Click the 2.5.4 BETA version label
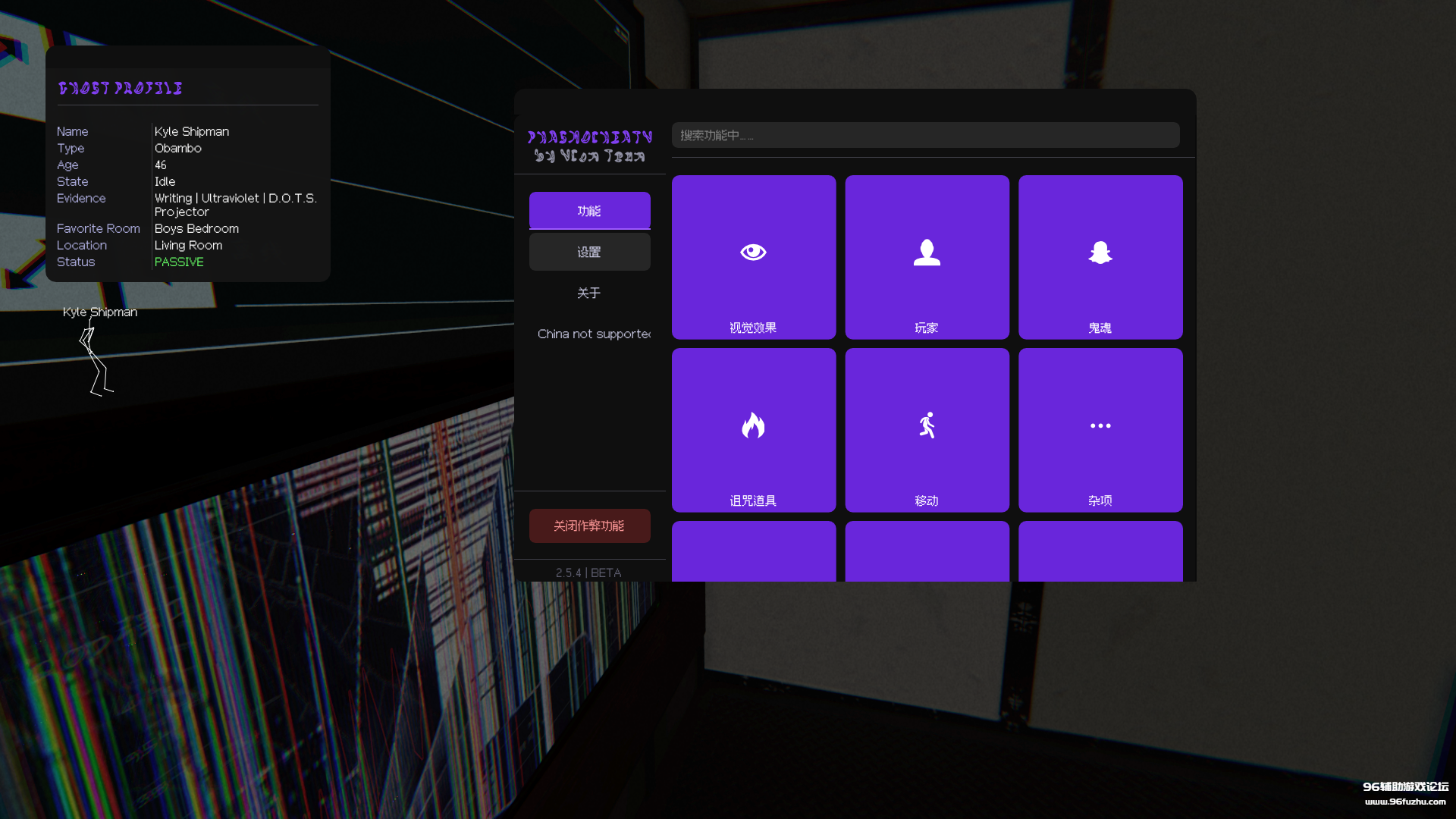This screenshot has width=1456, height=819. [x=588, y=573]
